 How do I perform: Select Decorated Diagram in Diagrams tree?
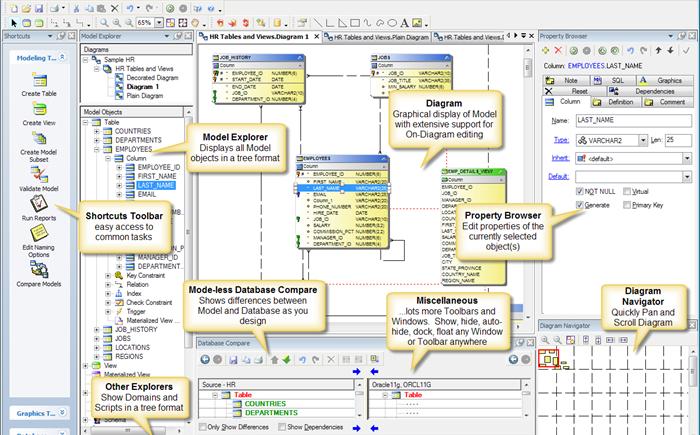coord(152,78)
